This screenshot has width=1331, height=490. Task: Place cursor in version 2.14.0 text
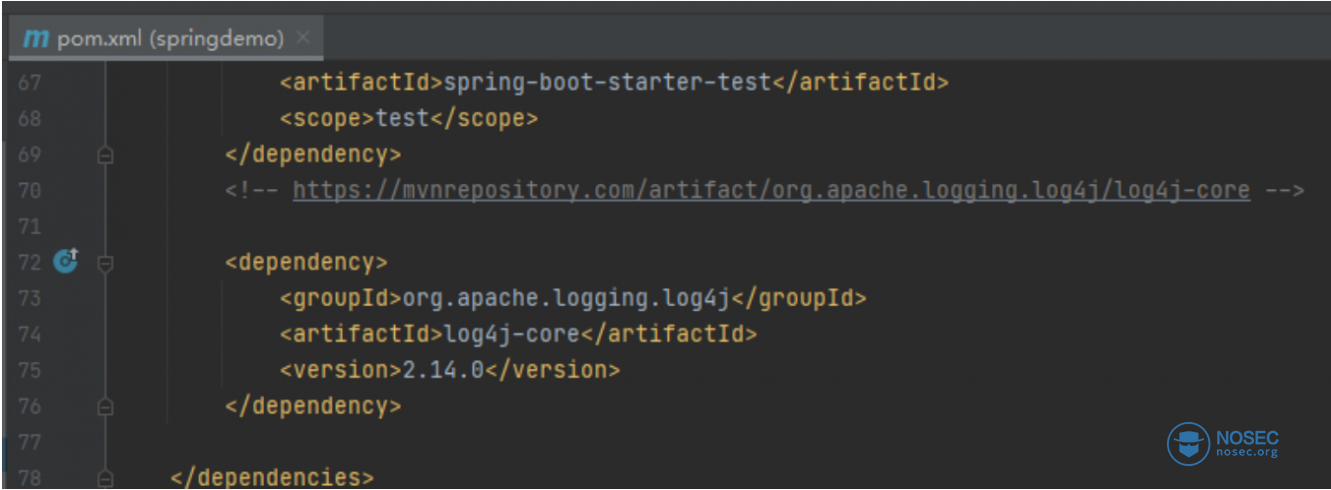click(443, 370)
